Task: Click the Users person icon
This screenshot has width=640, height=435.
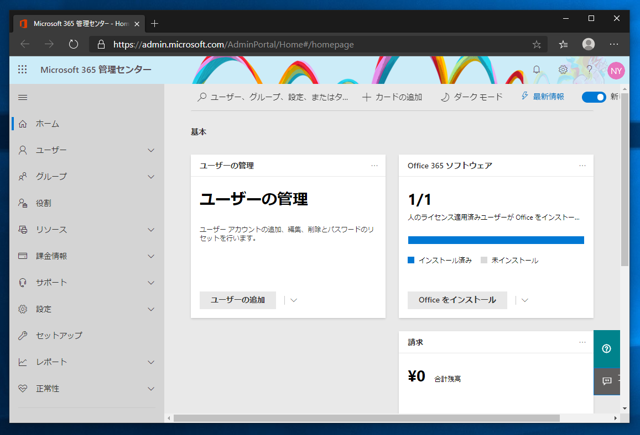Action: 23,150
